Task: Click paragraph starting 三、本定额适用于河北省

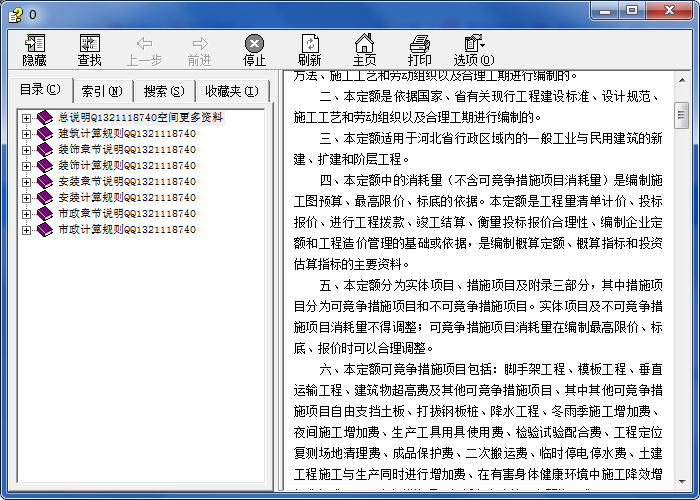Action: [478, 149]
